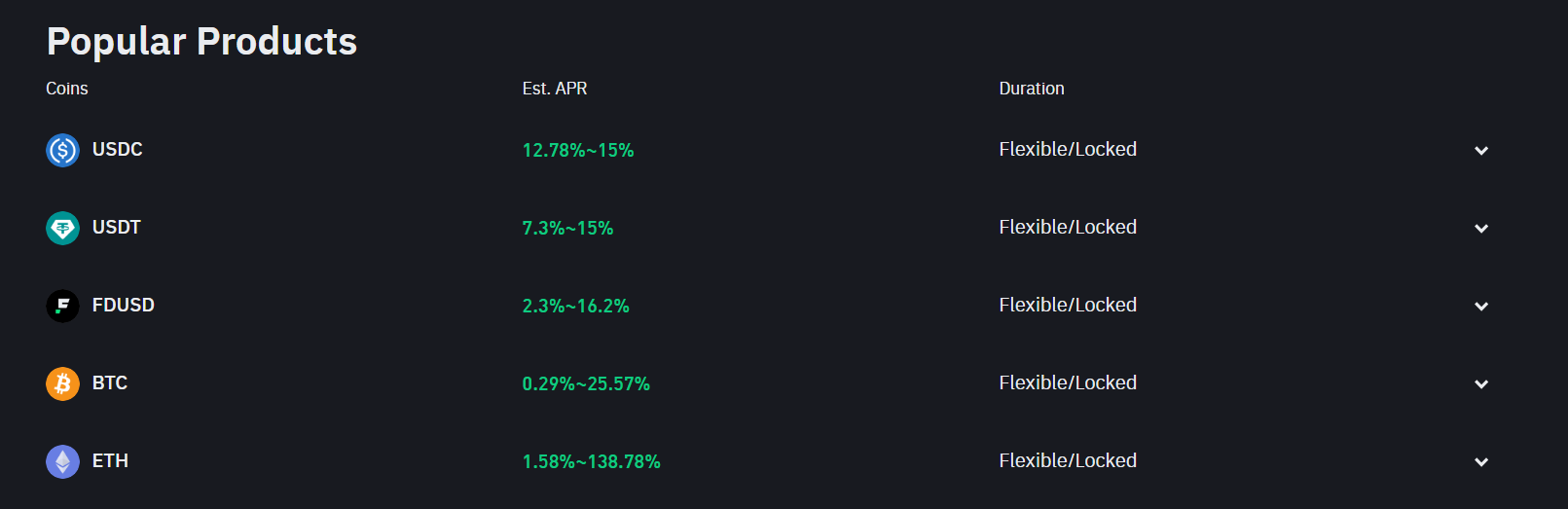
Task: Choose the BTC coin label
Action: [109, 382]
